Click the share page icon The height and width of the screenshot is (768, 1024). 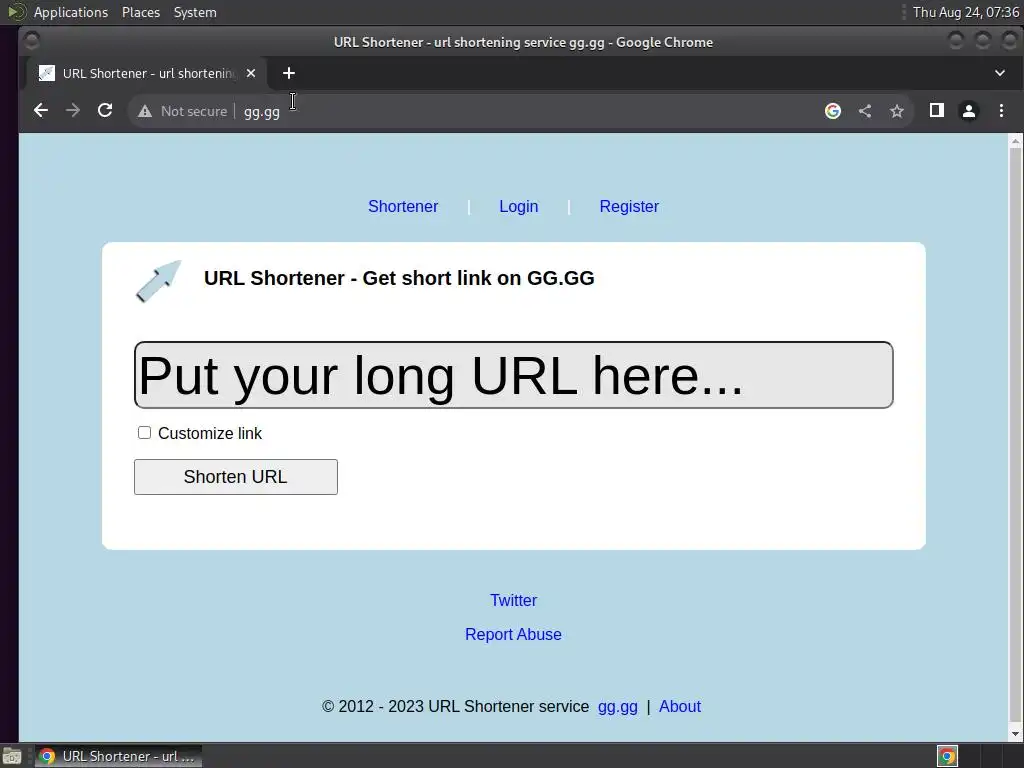865,111
